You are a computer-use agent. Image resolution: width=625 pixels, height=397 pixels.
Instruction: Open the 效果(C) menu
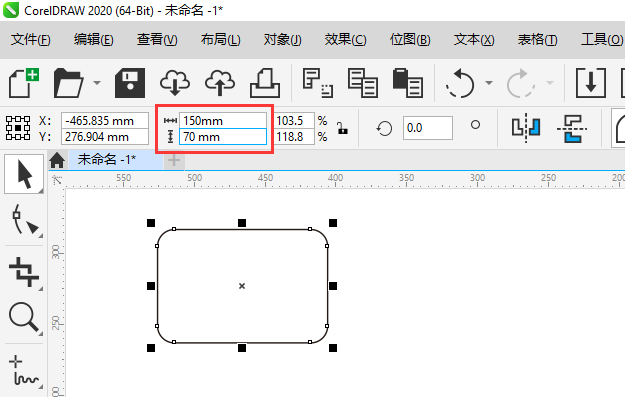click(x=346, y=40)
